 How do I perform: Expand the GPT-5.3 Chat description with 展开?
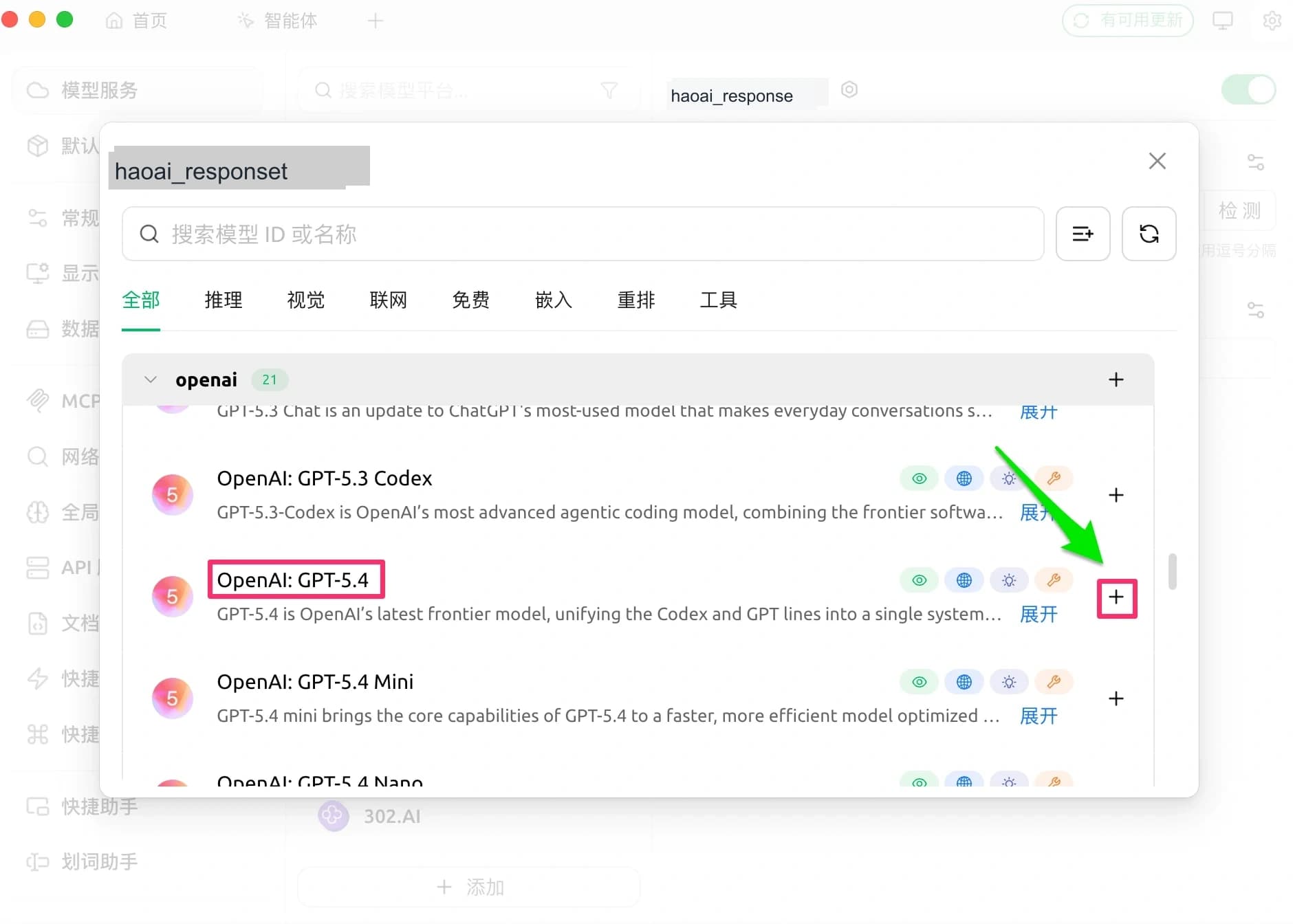[x=1039, y=412]
